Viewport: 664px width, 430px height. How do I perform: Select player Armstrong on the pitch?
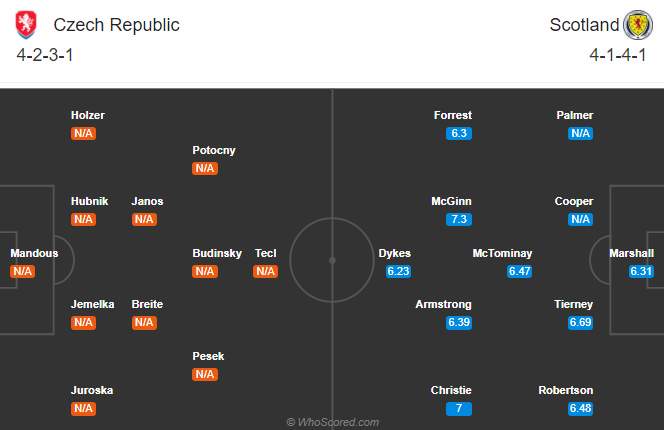tap(443, 304)
